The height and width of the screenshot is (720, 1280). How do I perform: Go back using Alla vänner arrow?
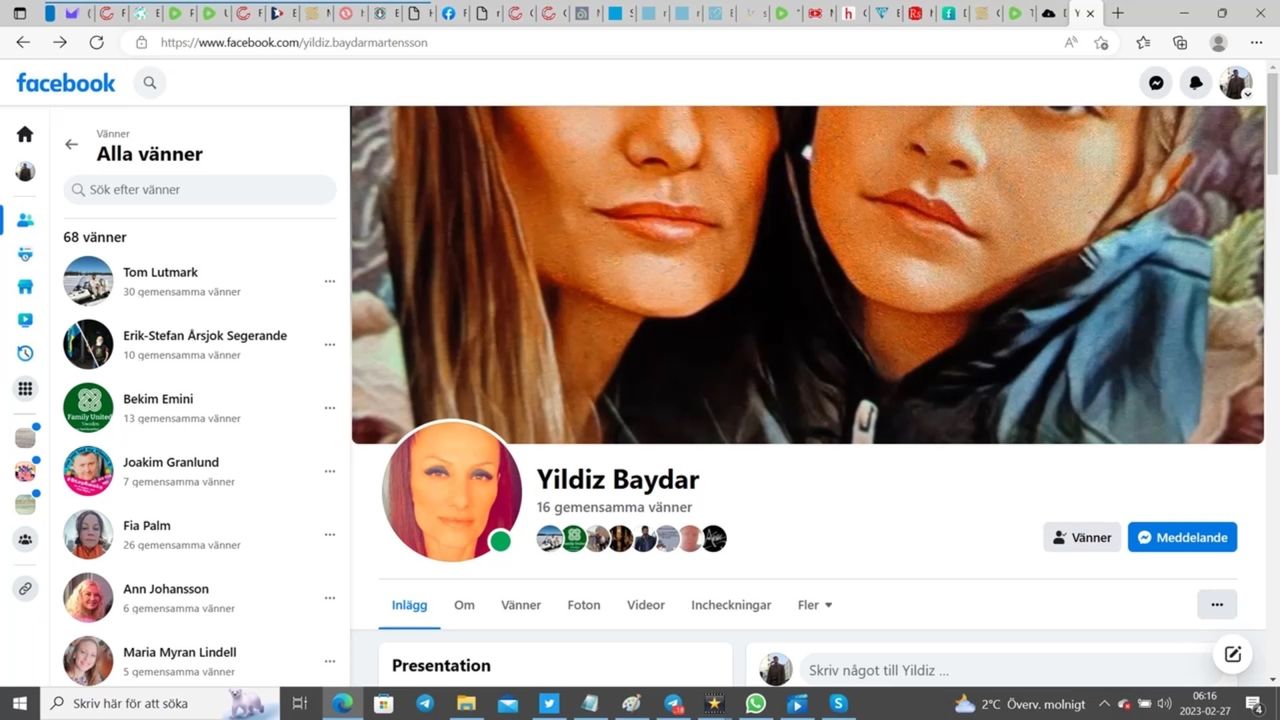click(x=71, y=144)
